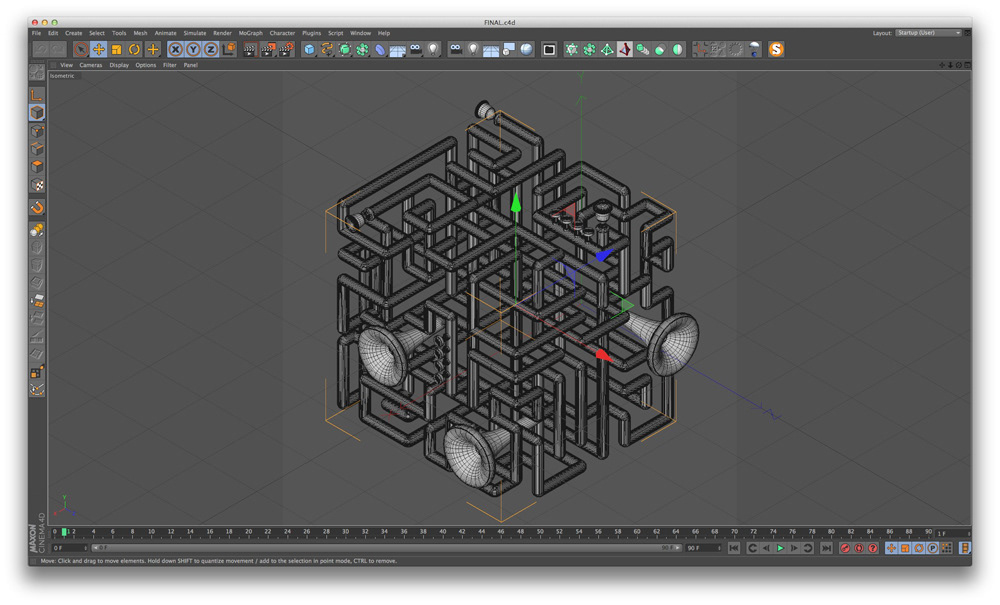Open the blue deformer objects icon
The width and height of the screenshot is (1000, 605).
click(x=380, y=49)
